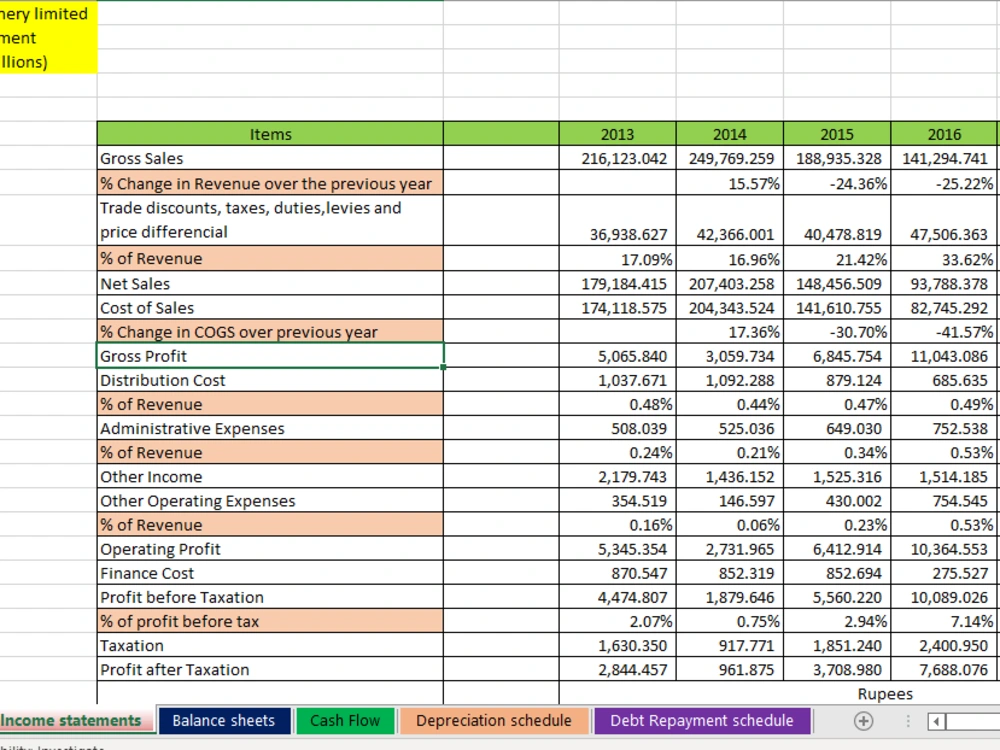The image size is (1000, 750).
Task: Click the value 36,938.627
Action: click(x=617, y=220)
